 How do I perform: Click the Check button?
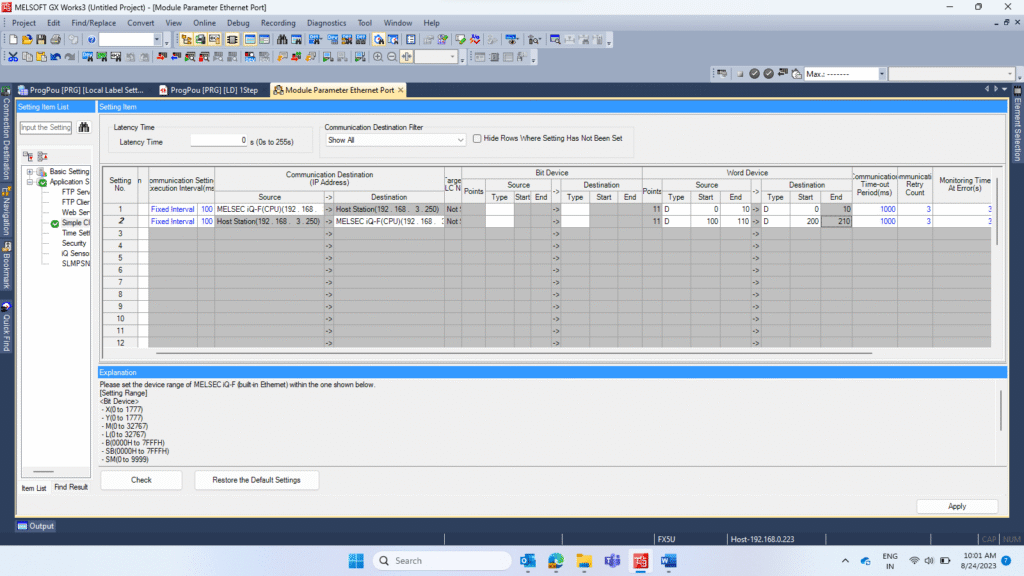click(141, 480)
